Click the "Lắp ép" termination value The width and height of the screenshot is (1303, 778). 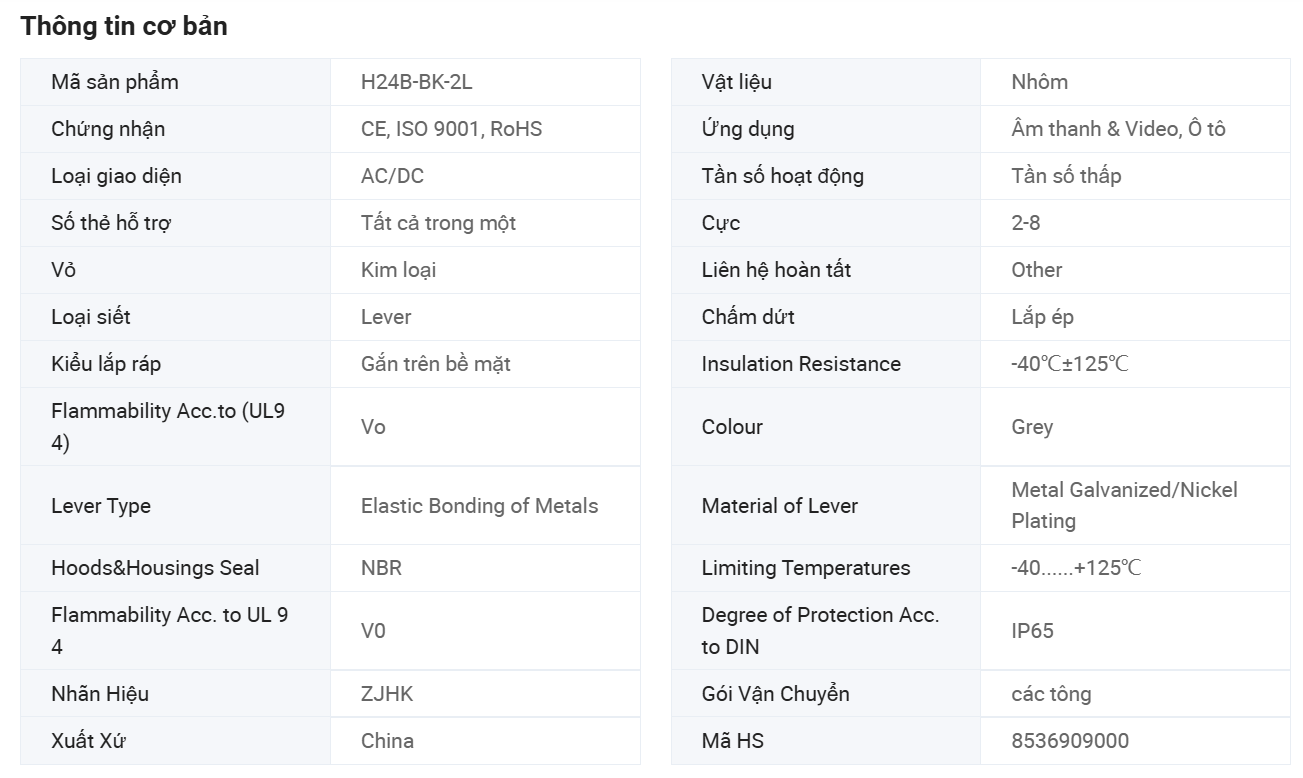[x=1042, y=317]
